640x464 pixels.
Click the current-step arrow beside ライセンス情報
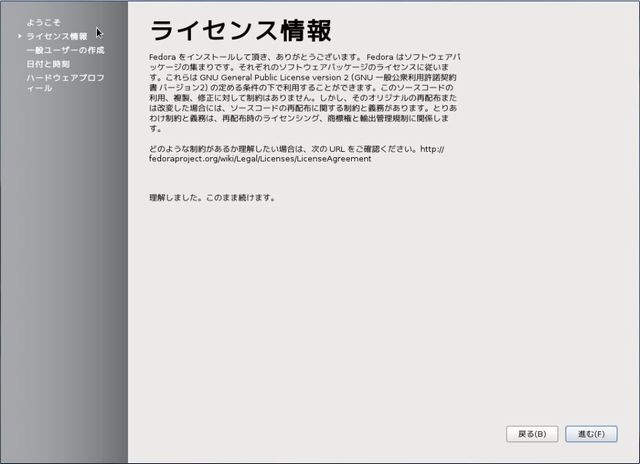20,36
